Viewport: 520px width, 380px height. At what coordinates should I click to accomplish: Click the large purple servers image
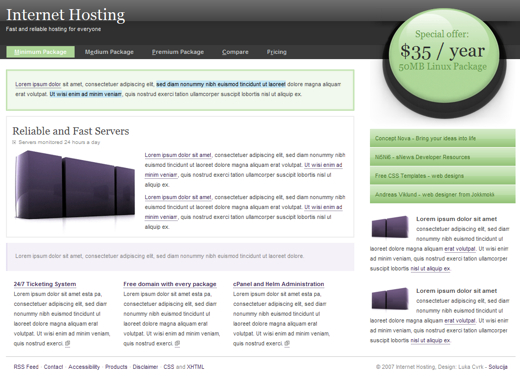coord(75,185)
